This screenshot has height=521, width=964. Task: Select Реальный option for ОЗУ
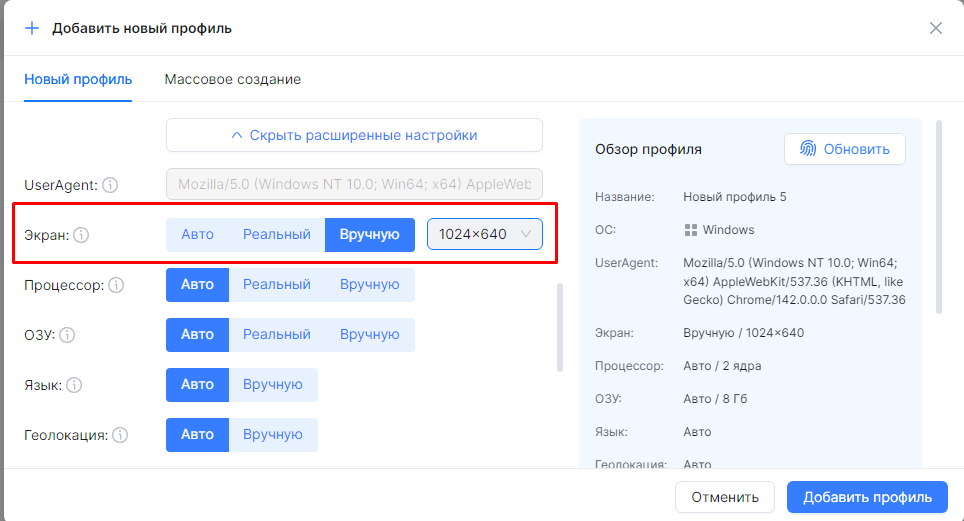277,335
